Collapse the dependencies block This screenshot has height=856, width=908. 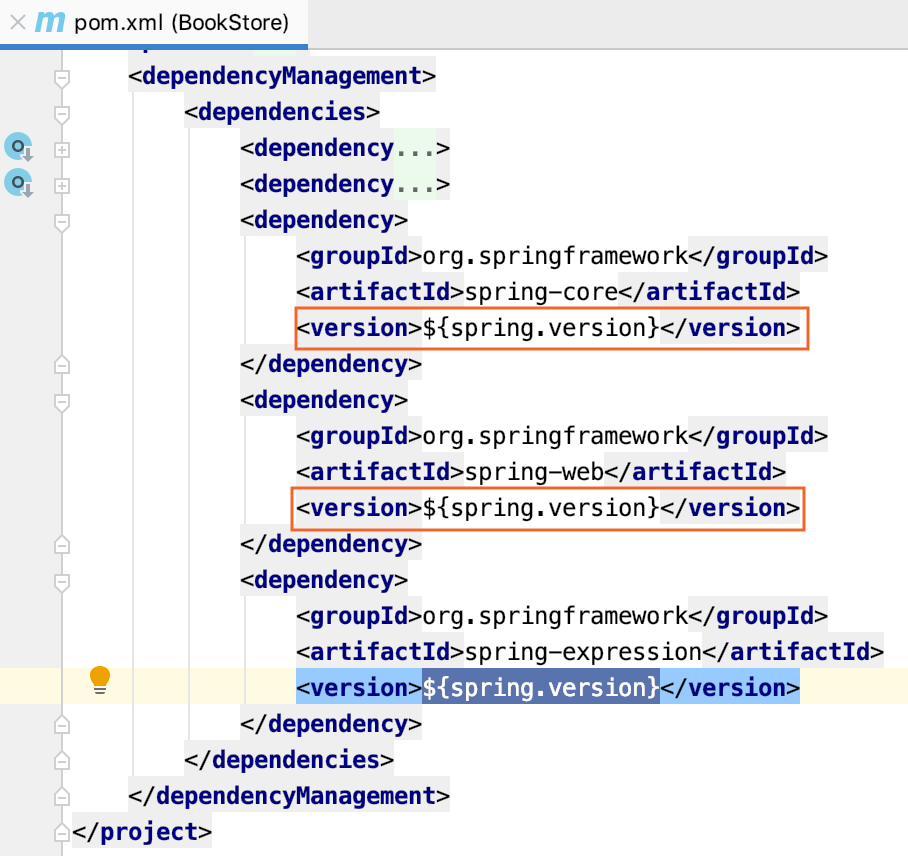tap(62, 114)
